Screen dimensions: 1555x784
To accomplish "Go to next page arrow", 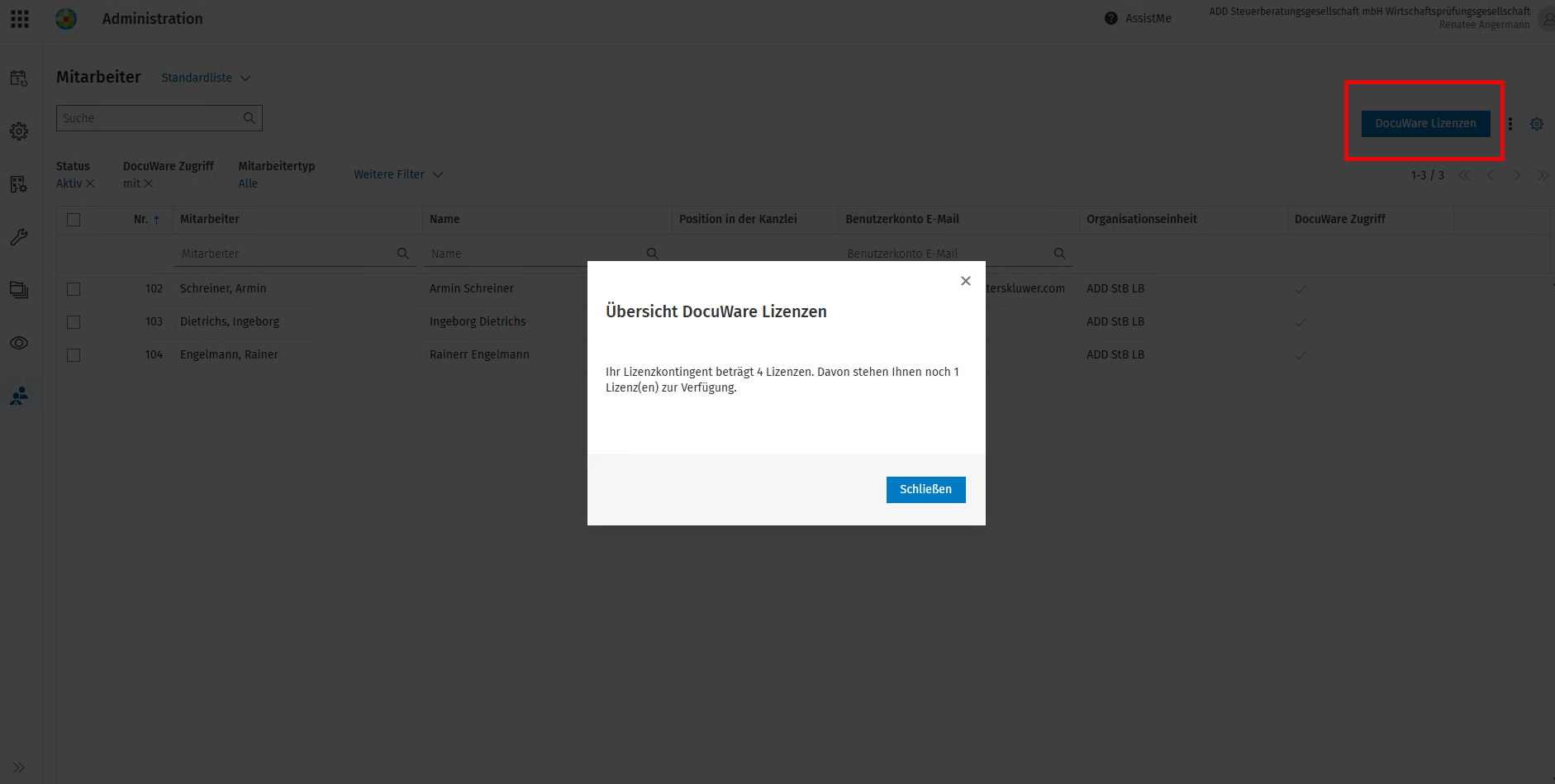I will click(x=1517, y=175).
